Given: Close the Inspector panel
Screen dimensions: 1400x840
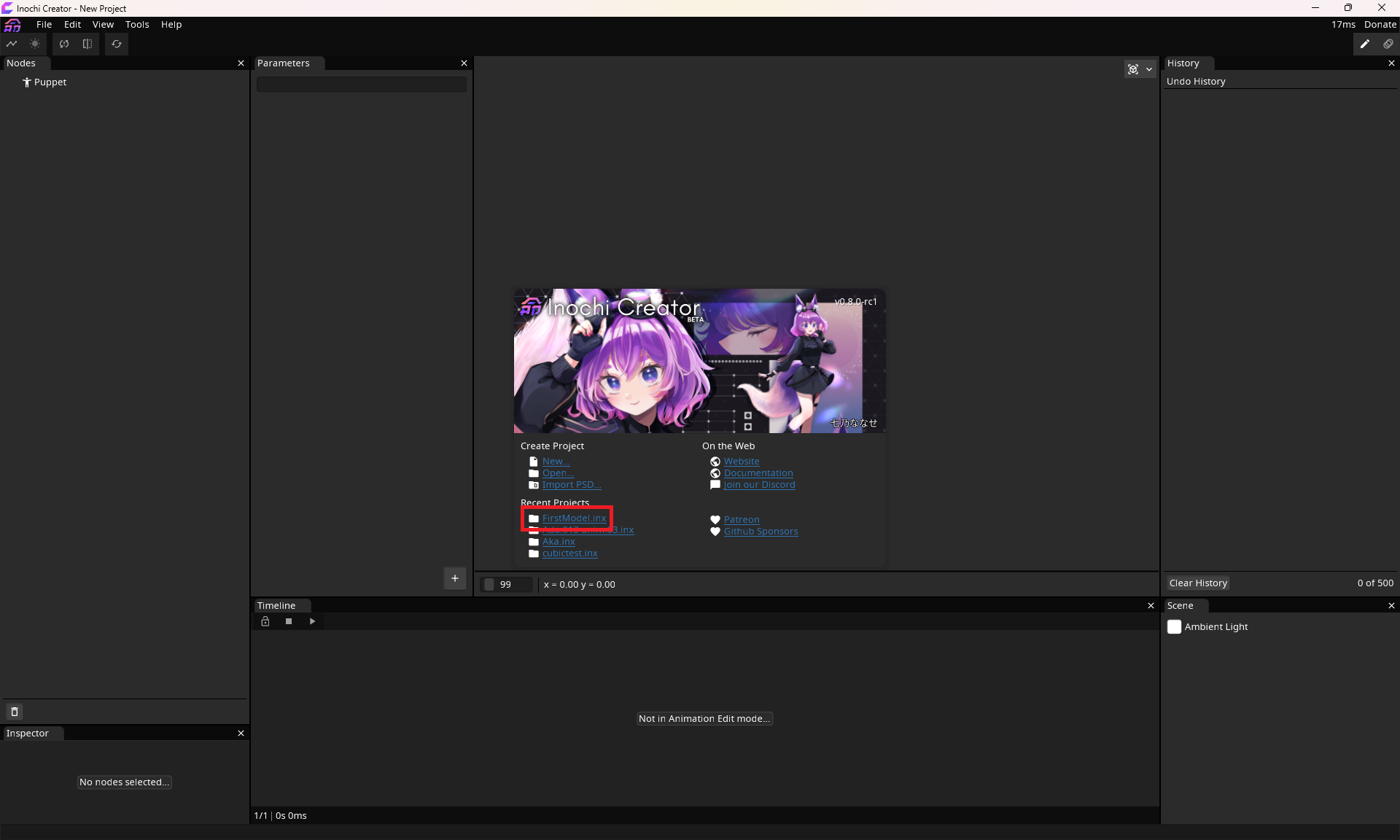Looking at the screenshot, I should [241, 734].
